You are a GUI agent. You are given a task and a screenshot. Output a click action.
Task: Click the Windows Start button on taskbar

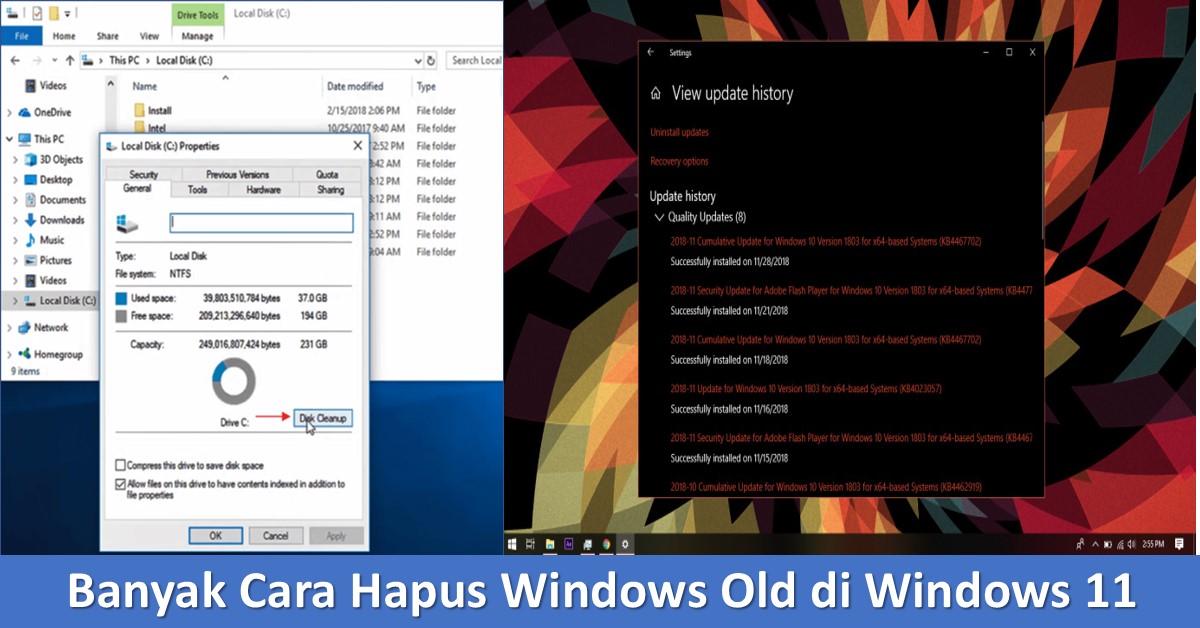(512, 544)
